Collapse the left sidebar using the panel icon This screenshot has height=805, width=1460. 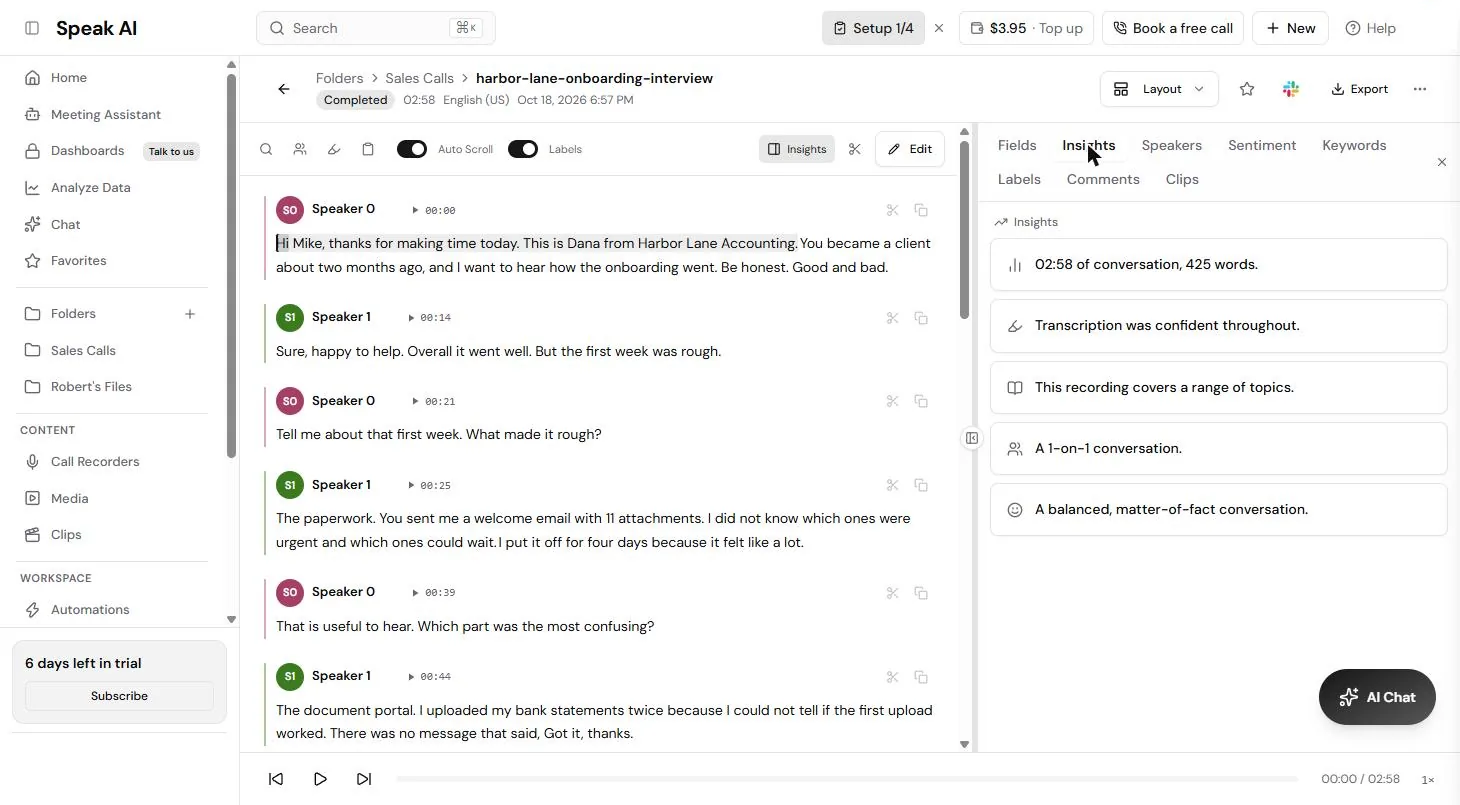(32, 28)
